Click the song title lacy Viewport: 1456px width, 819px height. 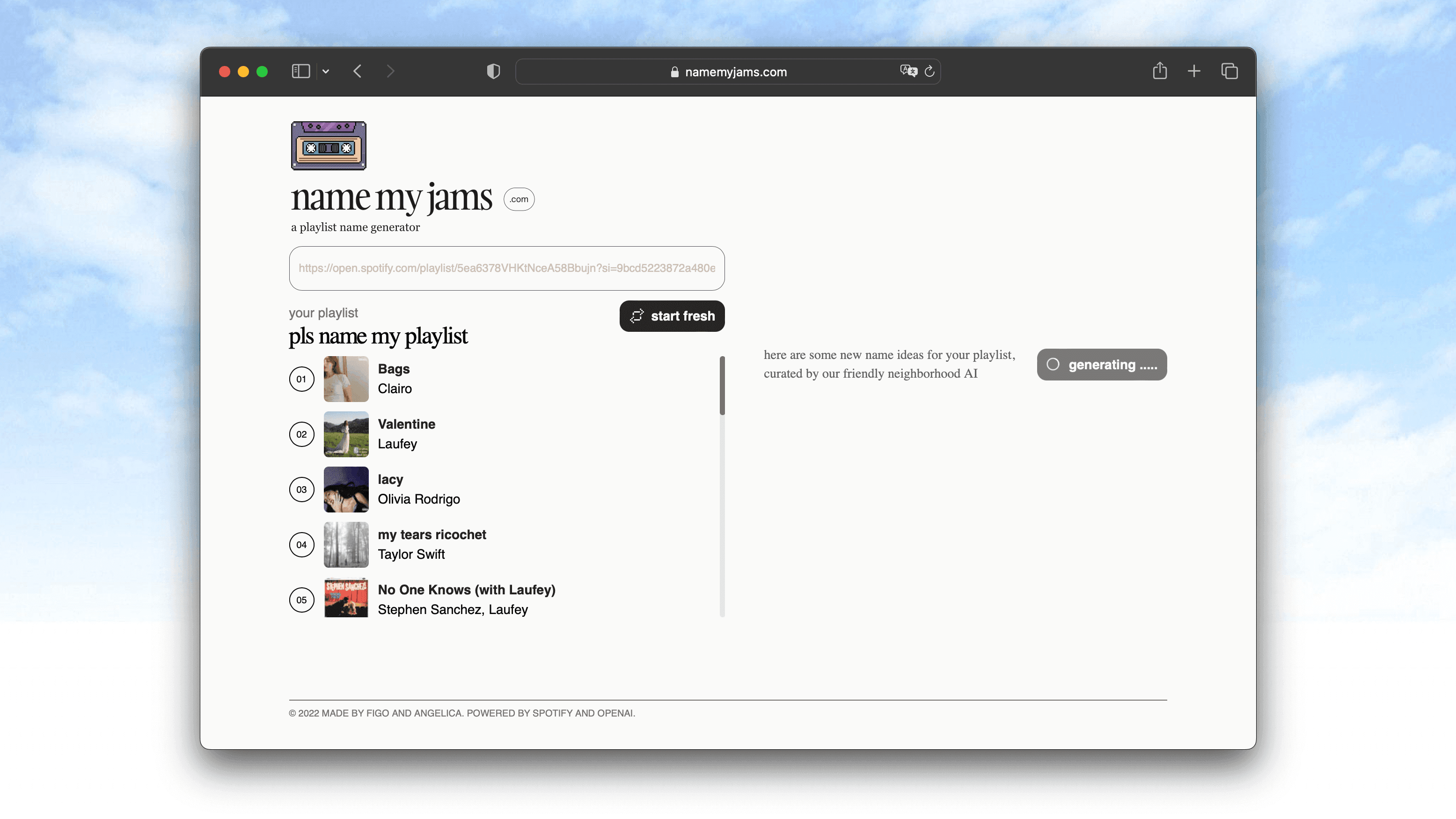coord(390,480)
